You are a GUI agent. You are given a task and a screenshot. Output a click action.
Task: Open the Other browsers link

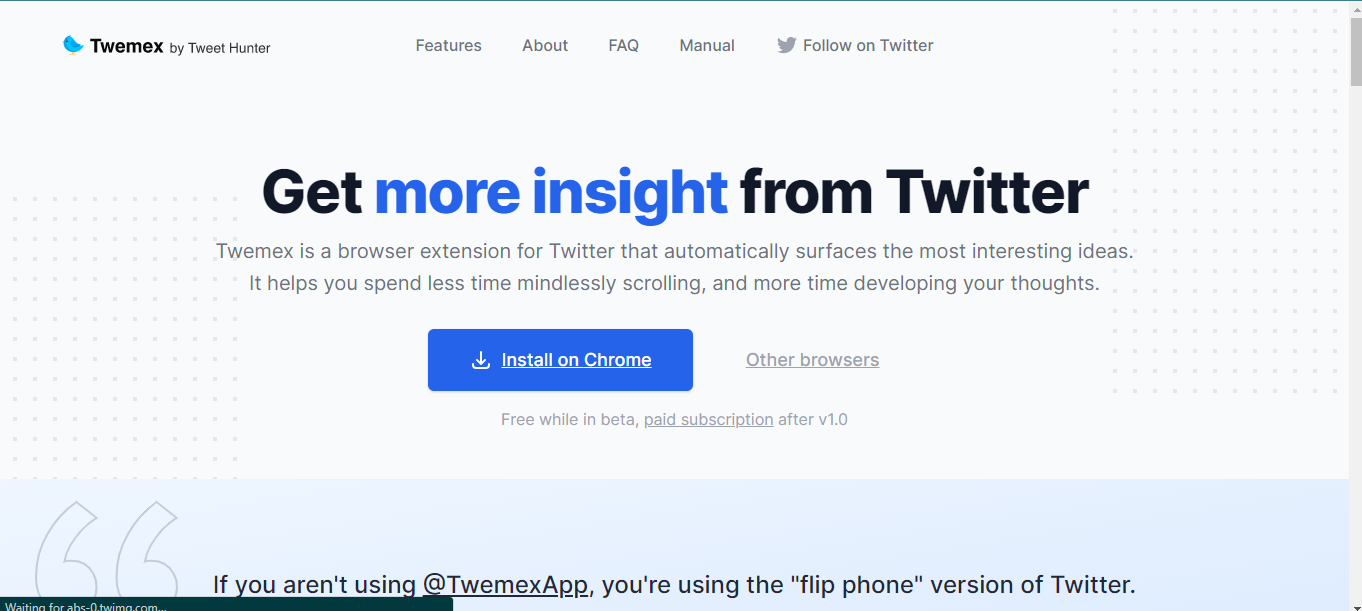[x=812, y=360]
